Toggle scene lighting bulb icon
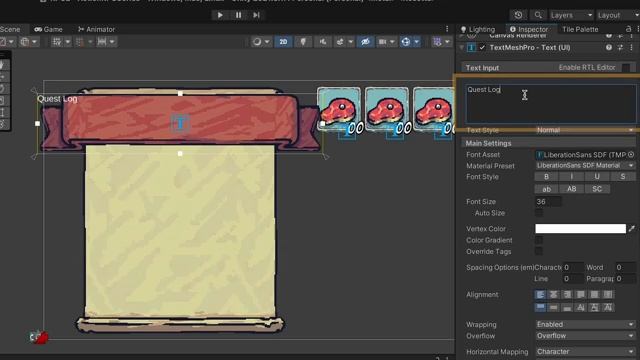This screenshot has width=640, height=360. click(303, 42)
